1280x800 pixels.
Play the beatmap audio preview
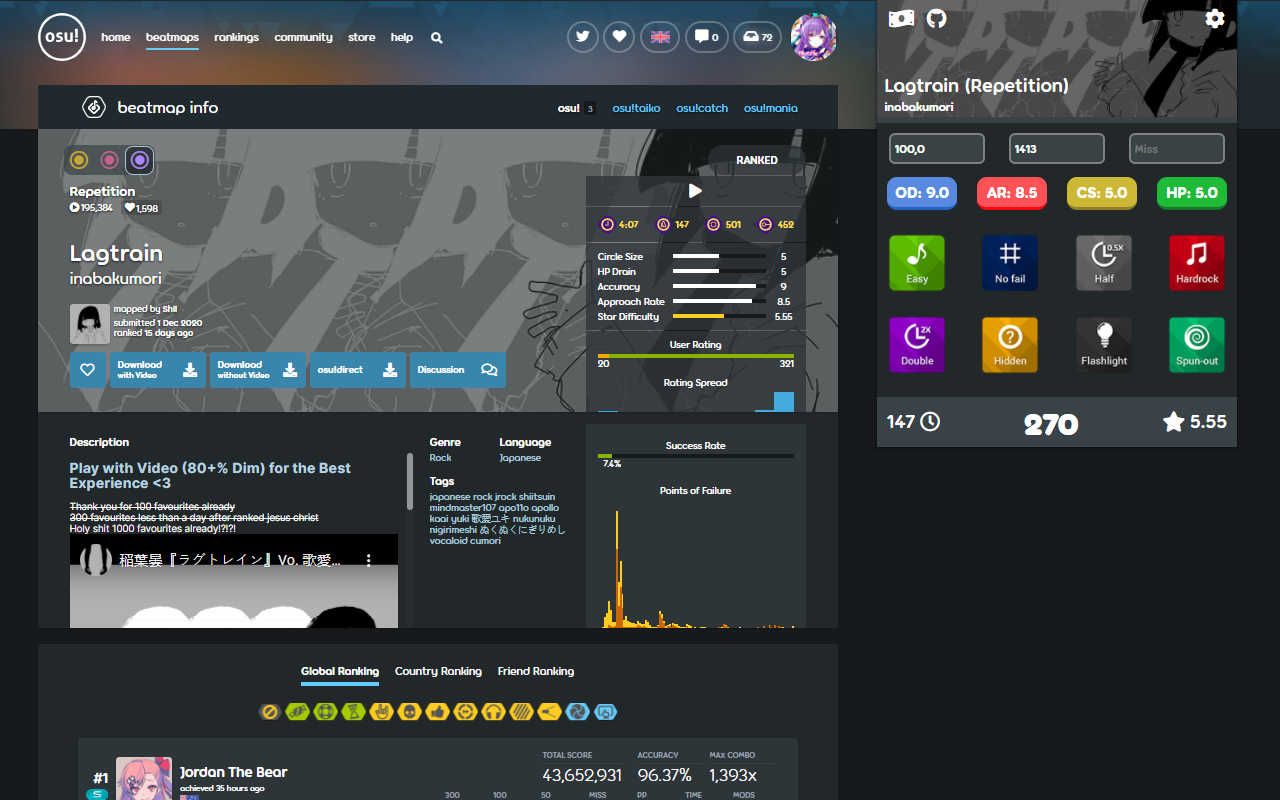(695, 191)
